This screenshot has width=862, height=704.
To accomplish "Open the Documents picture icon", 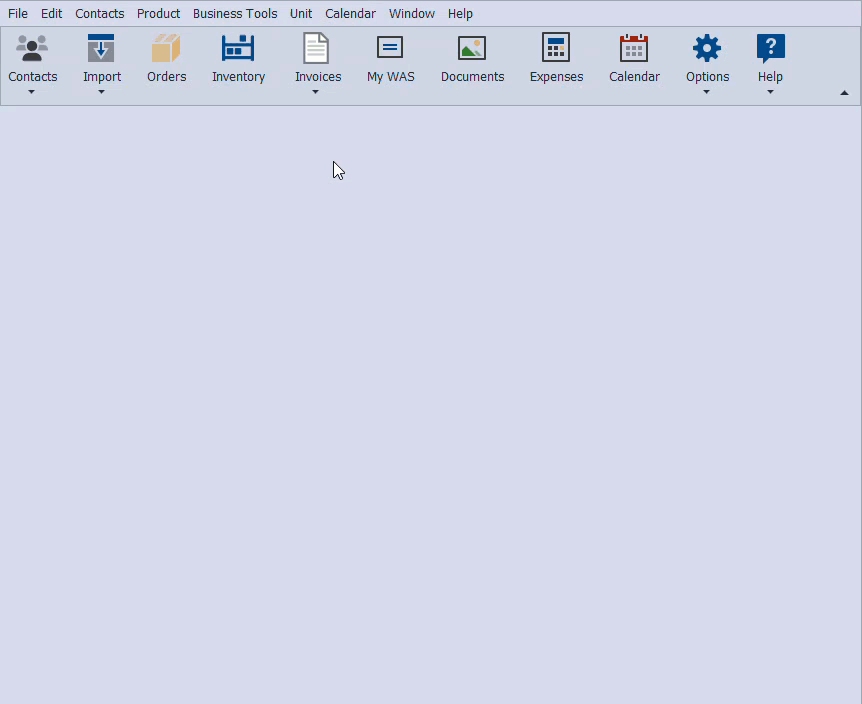I will pyautogui.click(x=472, y=48).
